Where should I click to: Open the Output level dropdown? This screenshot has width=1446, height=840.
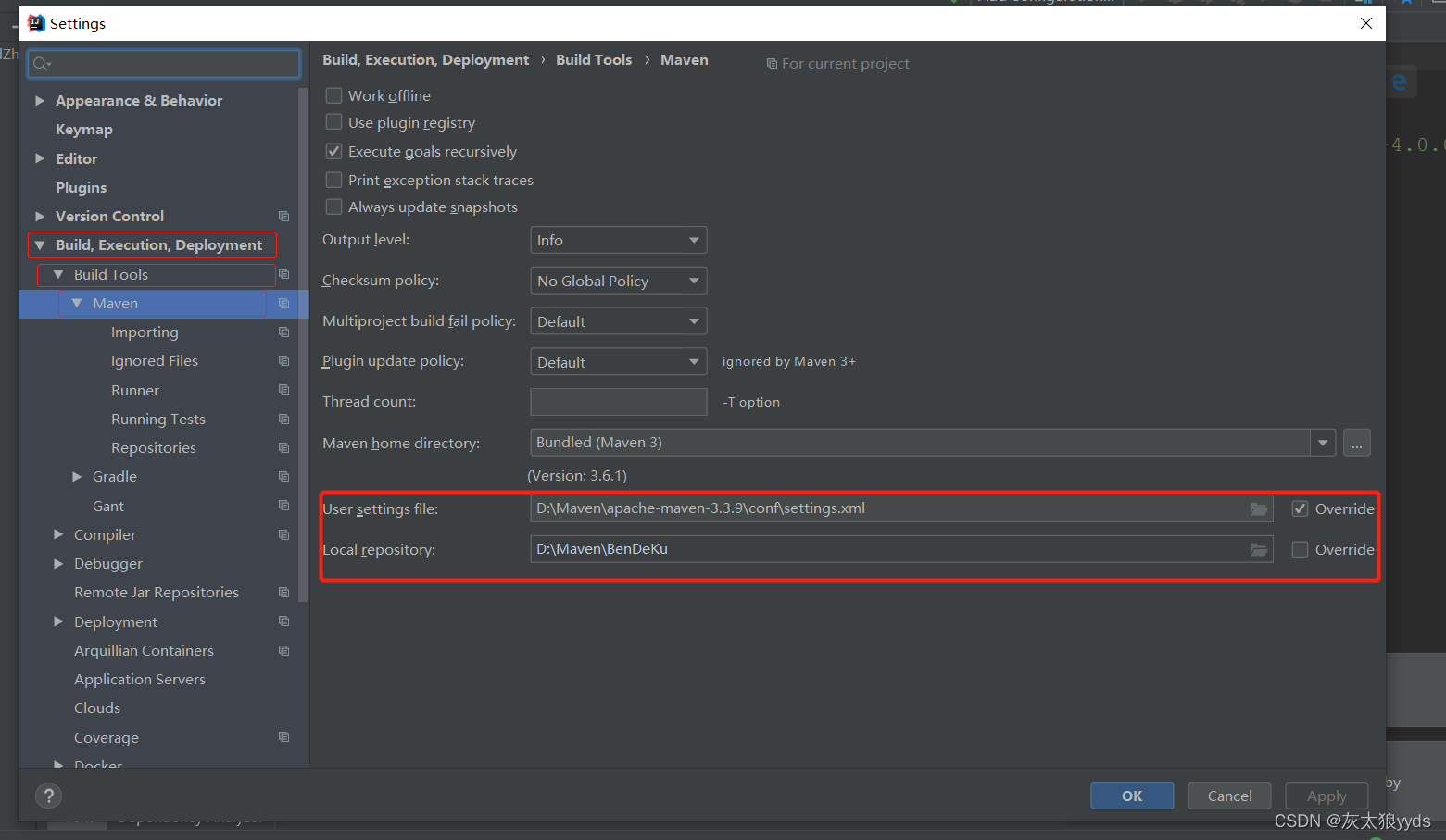pos(619,240)
